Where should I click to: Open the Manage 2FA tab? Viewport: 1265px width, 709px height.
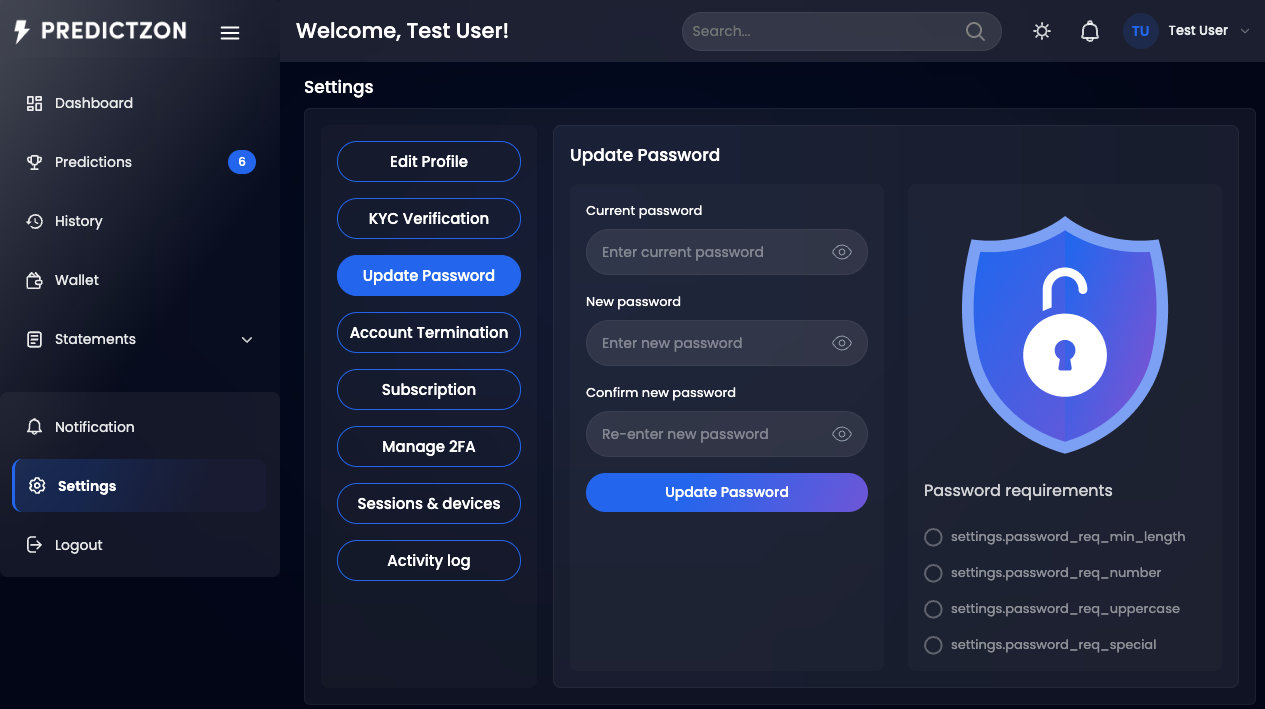click(429, 447)
